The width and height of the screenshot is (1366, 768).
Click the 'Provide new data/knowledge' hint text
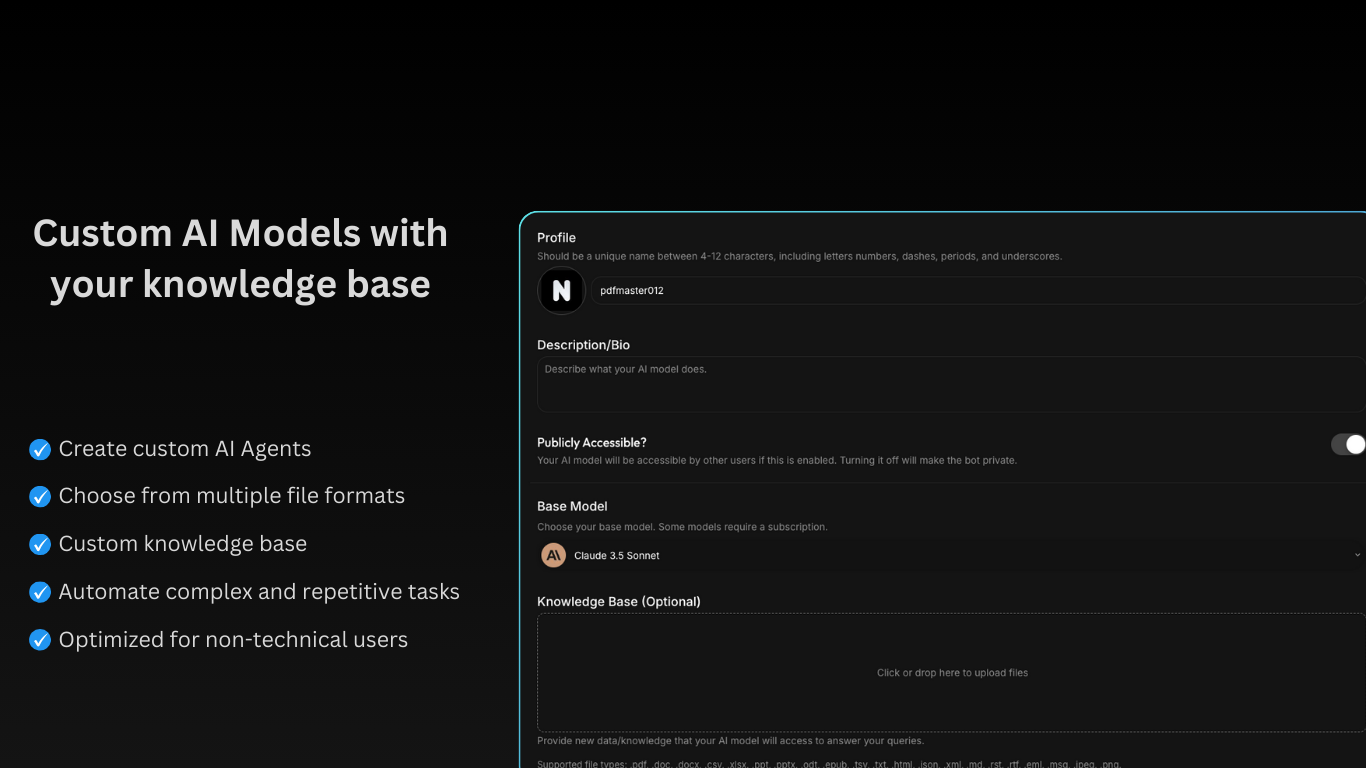(x=731, y=742)
